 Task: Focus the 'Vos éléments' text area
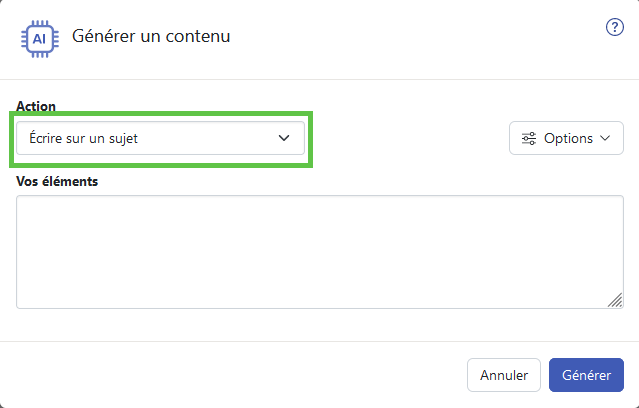click(x=320, y=252)
